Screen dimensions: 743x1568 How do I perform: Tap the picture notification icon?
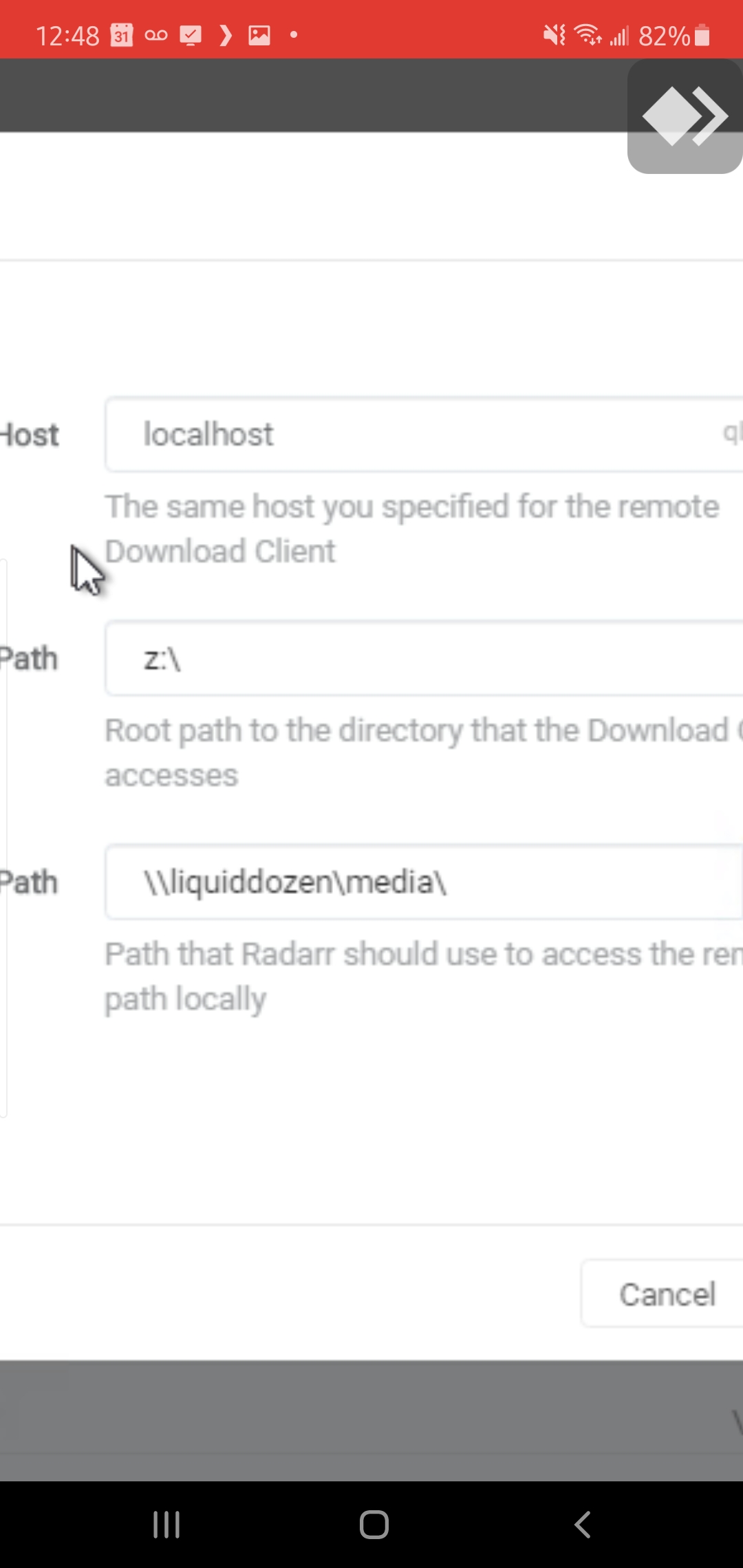pyautogui.click(x=259, y=35)
